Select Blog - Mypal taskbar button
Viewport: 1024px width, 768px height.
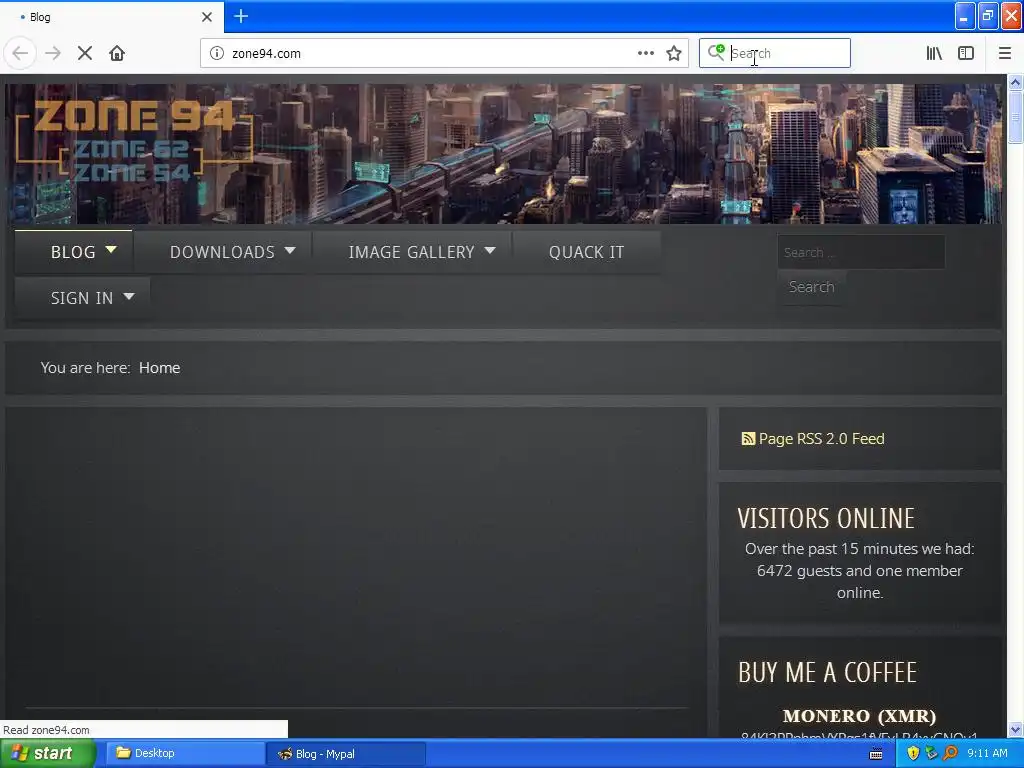[345, 754]
